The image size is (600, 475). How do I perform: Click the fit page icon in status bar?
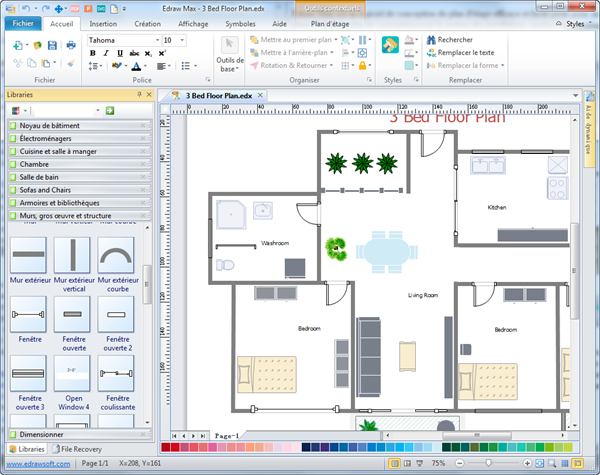point(540,463)
